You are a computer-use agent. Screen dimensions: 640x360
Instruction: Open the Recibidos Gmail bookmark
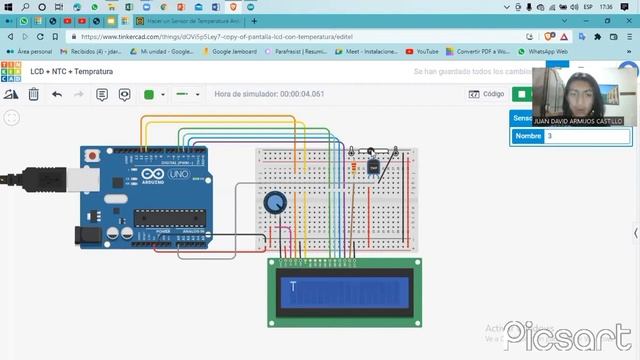tap(91, 52)
